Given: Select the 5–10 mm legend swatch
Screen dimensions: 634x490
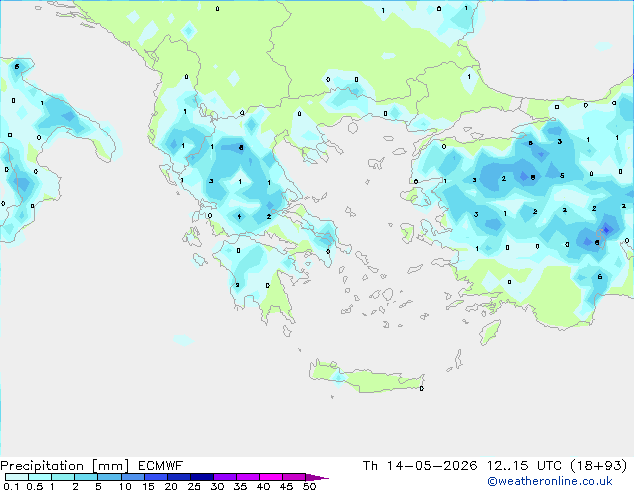Looking at the screenshot, I should tap(109, 477).
